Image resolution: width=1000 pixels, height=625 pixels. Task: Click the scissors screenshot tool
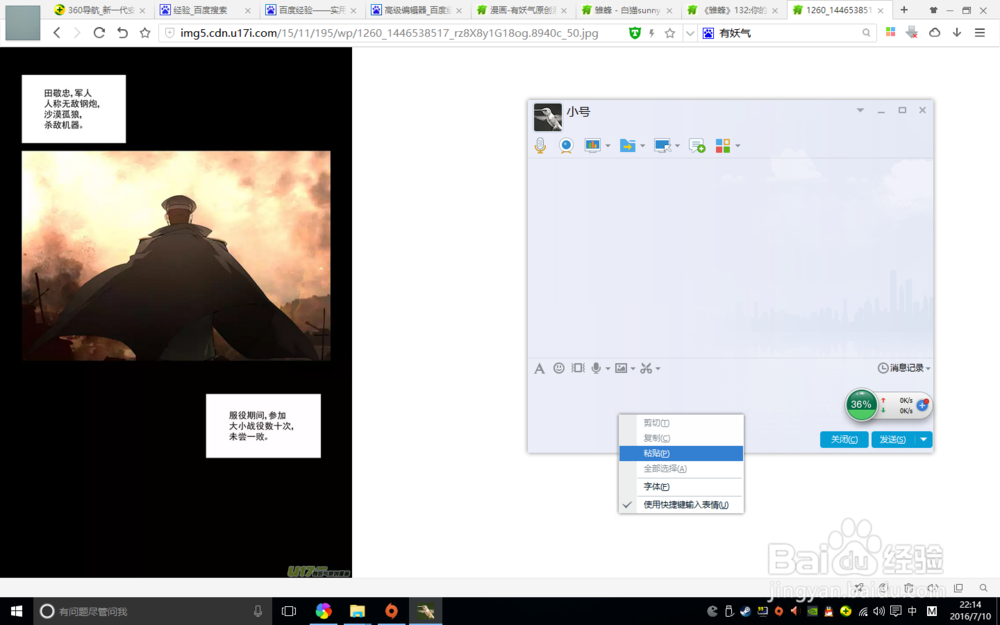pos(646,368)
